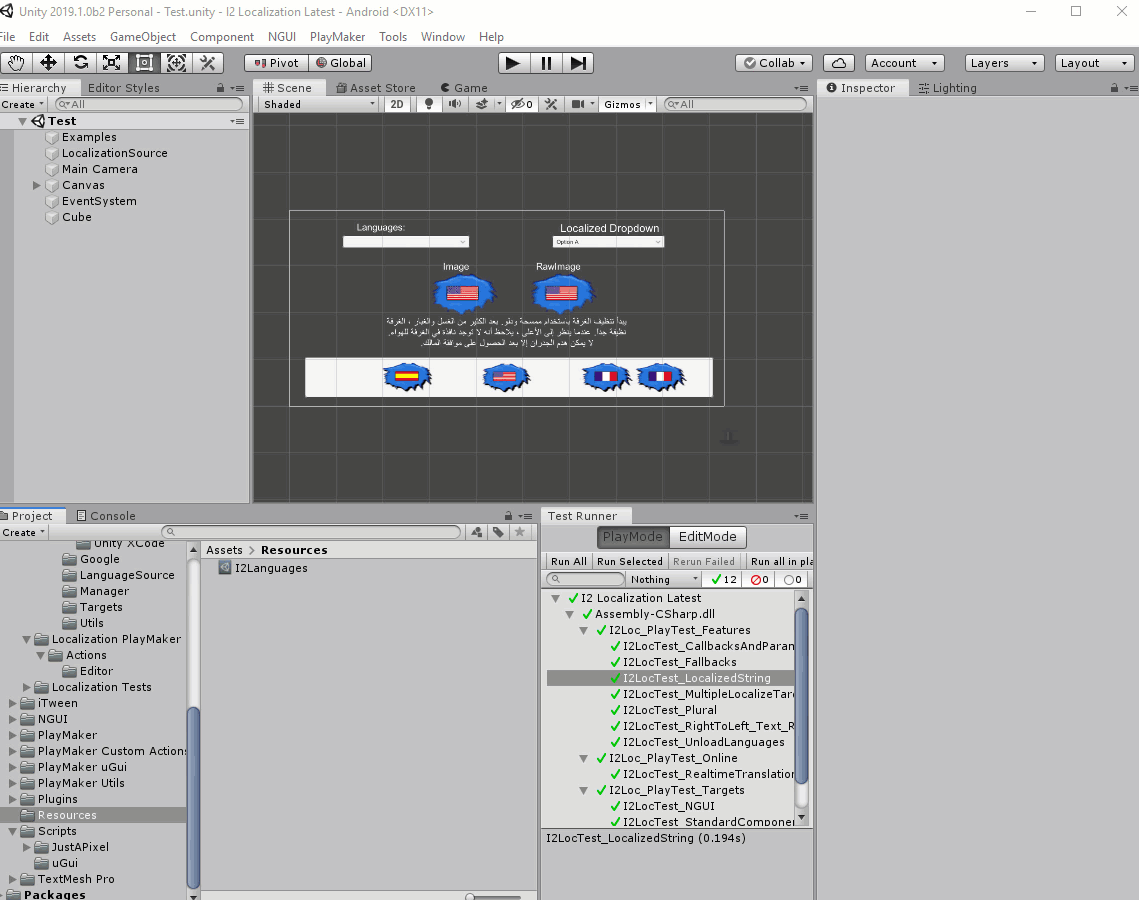Toggle 2D view mode in Scene
The width and height of the screenshot is (1139, 900).
(398, 104)
